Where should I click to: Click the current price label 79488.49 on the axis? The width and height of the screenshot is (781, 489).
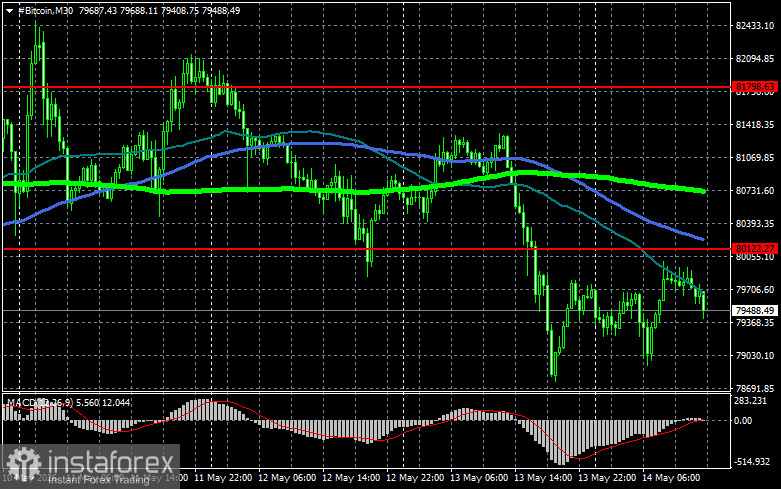tap(755, 310)
